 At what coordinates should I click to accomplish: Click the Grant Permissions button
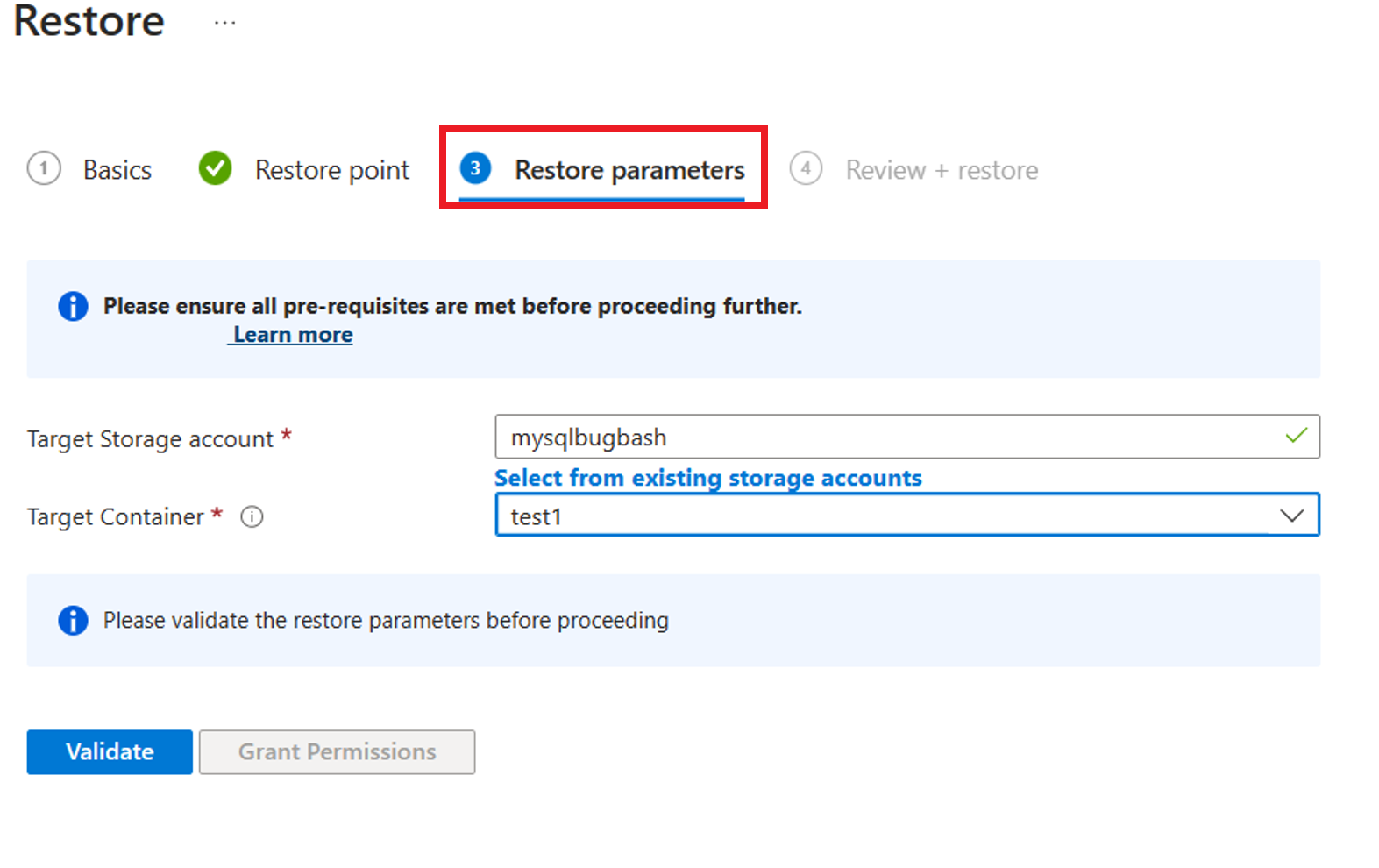tap(338, 752)
